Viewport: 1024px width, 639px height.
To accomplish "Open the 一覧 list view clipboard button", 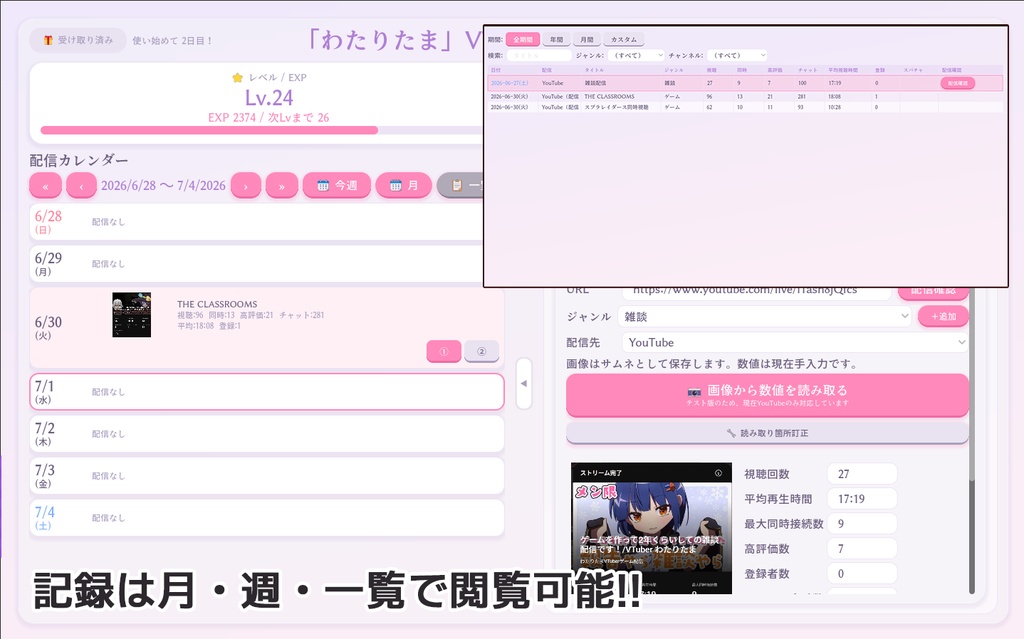I will click(461, 186).
